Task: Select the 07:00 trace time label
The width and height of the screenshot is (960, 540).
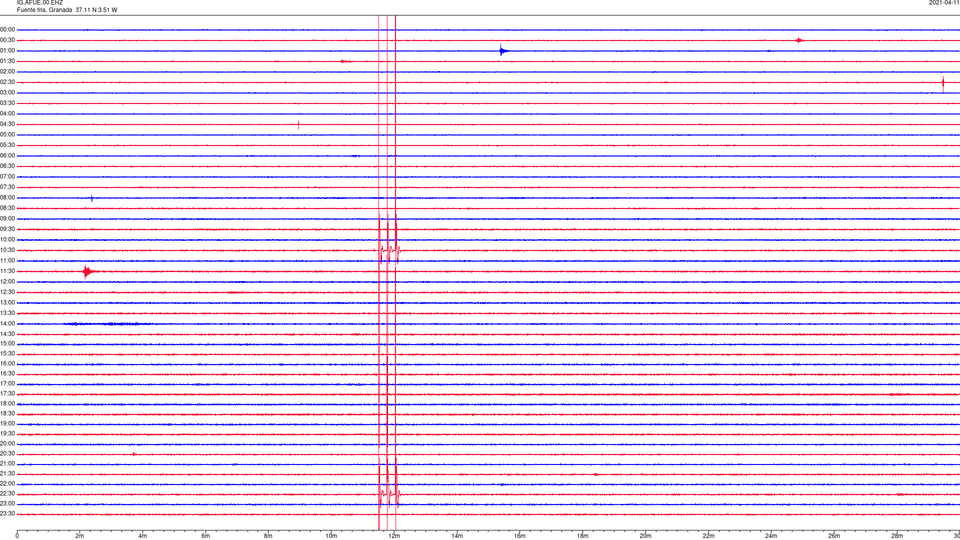Action: (8, 176)
